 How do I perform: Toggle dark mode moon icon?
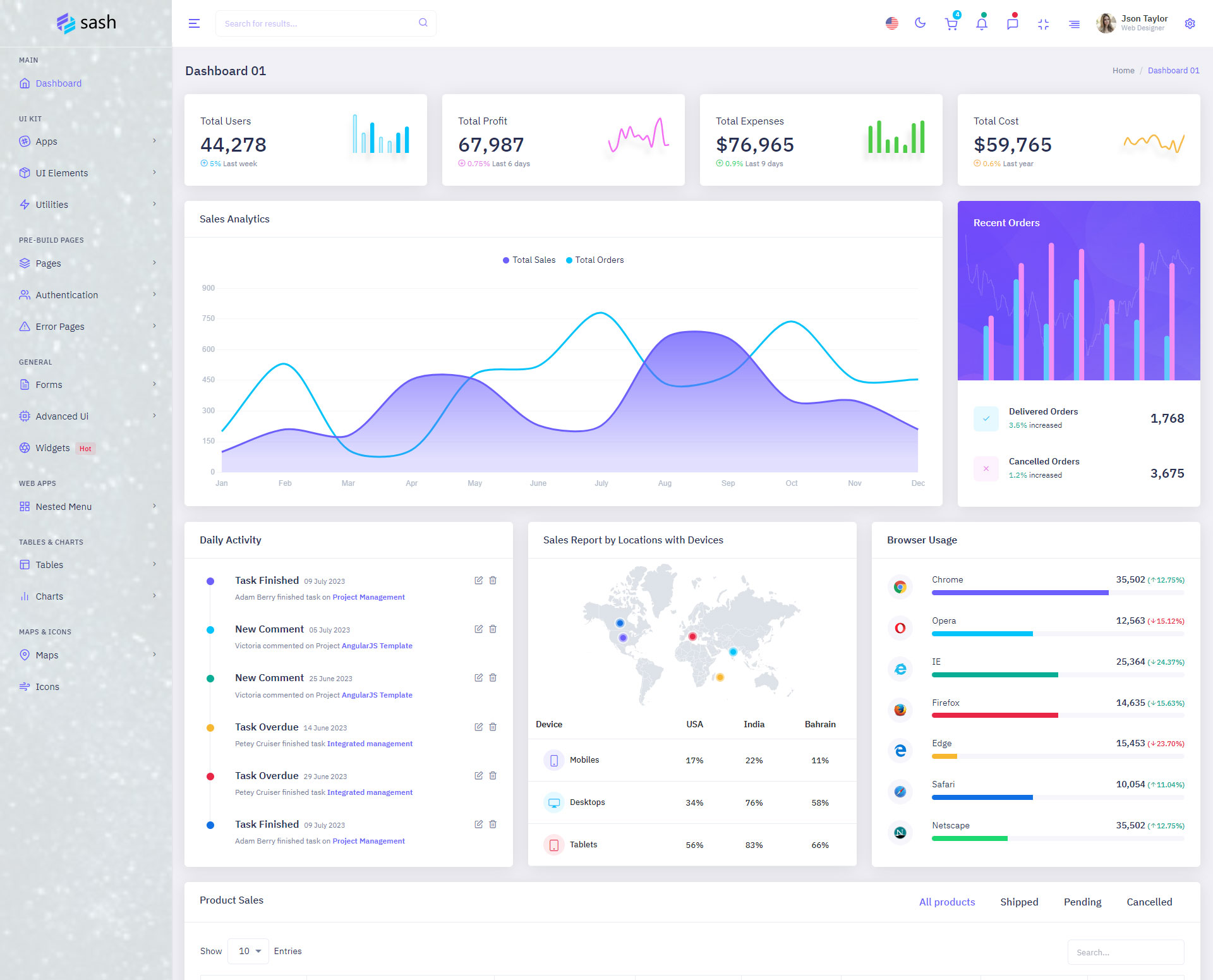920,23
